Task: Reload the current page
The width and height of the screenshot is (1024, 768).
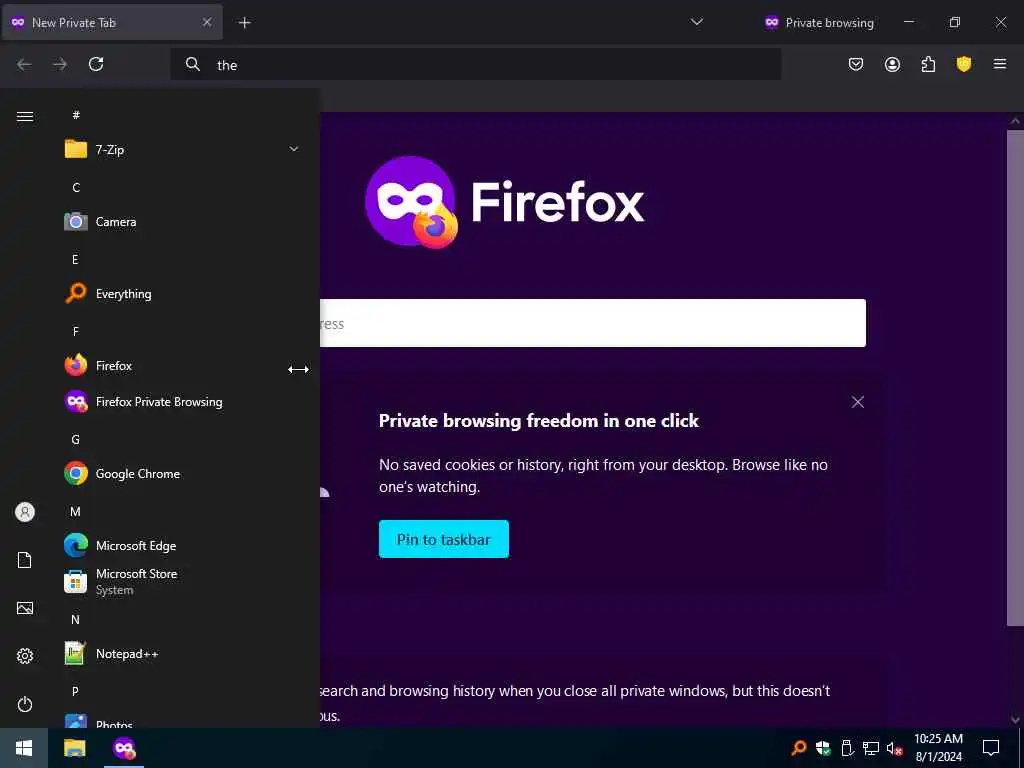Action: [x=96, y=64]
